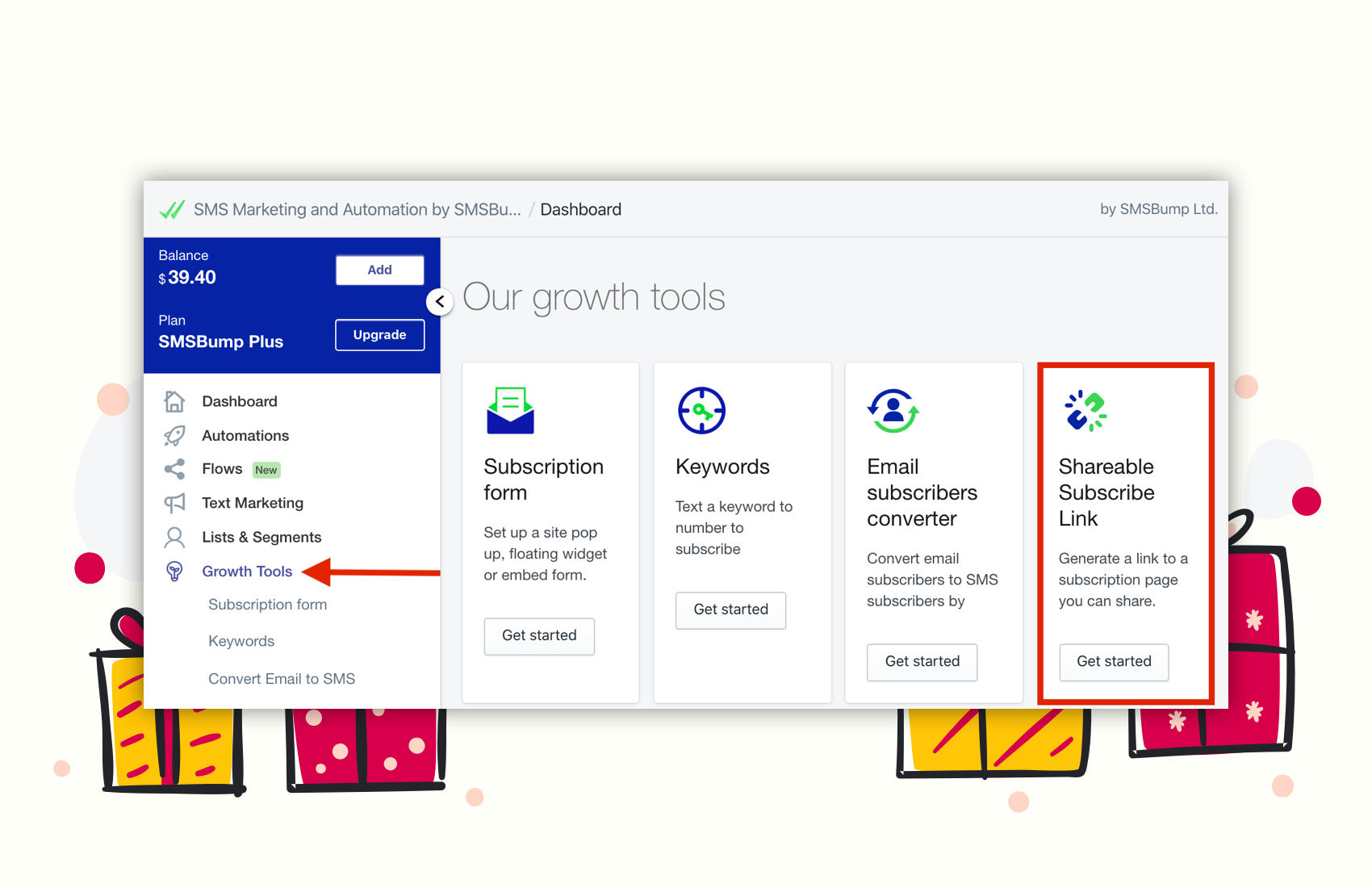Click the SMSBump double-checkmark logo
Viewport: 1372px width, 888px height.
[x=172, y=210]
